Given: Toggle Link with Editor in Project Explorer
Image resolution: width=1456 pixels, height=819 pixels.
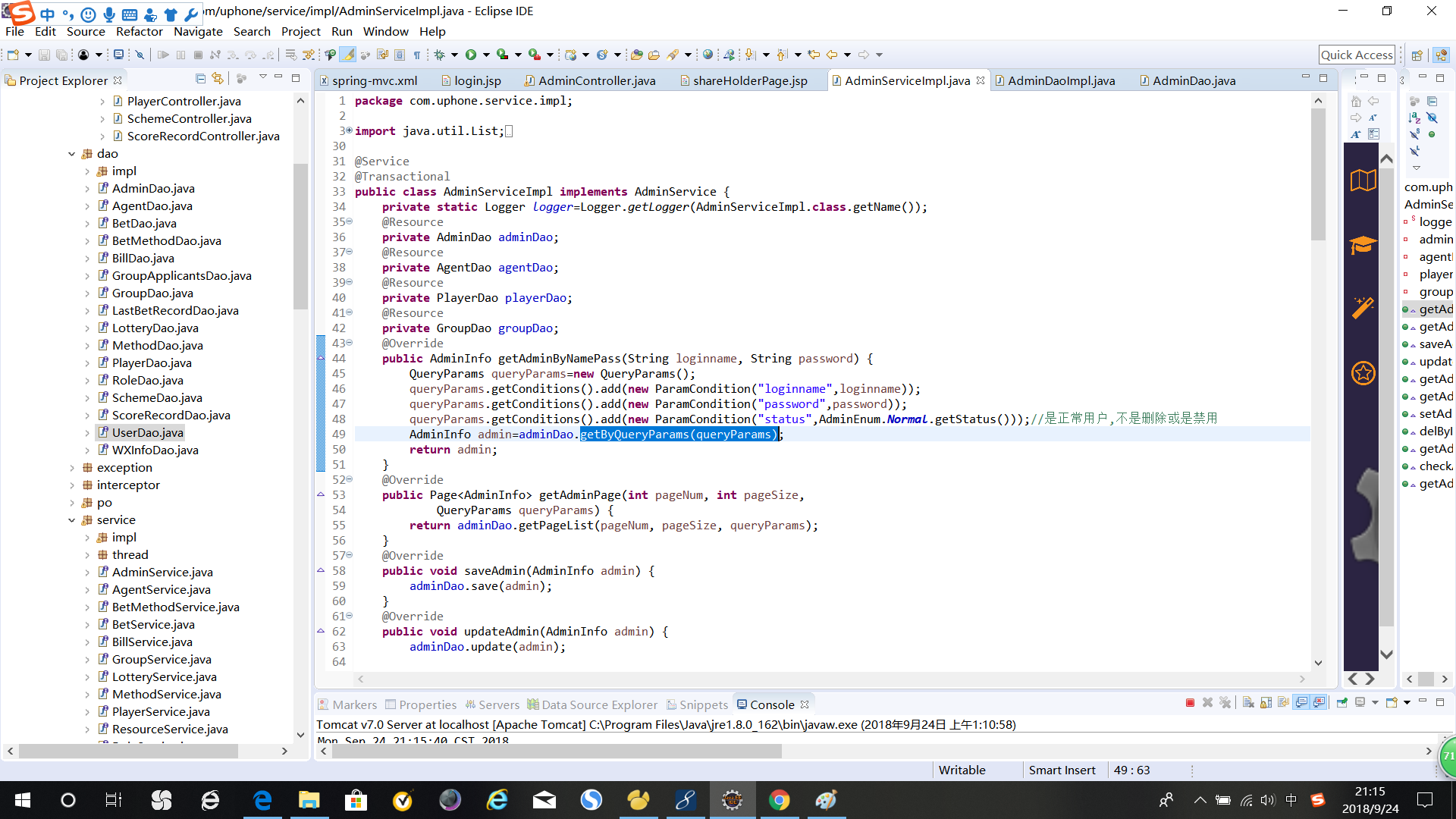Looking at the screenshot, I should tap(218, 78).
